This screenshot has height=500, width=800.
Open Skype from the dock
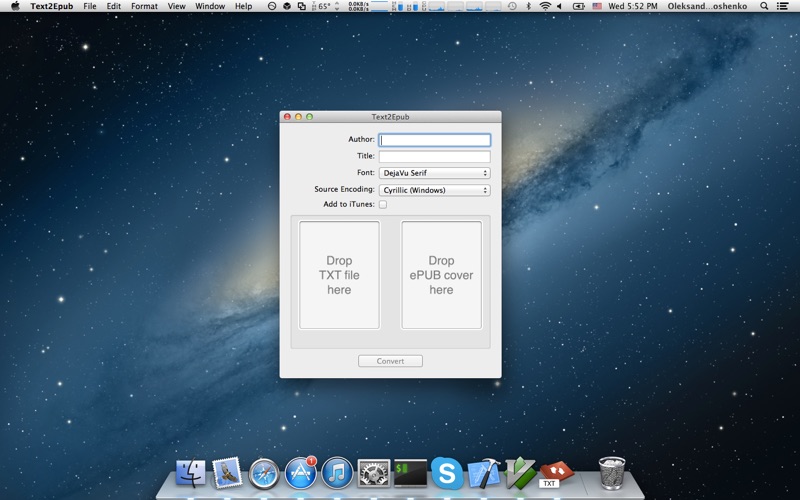tap(447, 473)
